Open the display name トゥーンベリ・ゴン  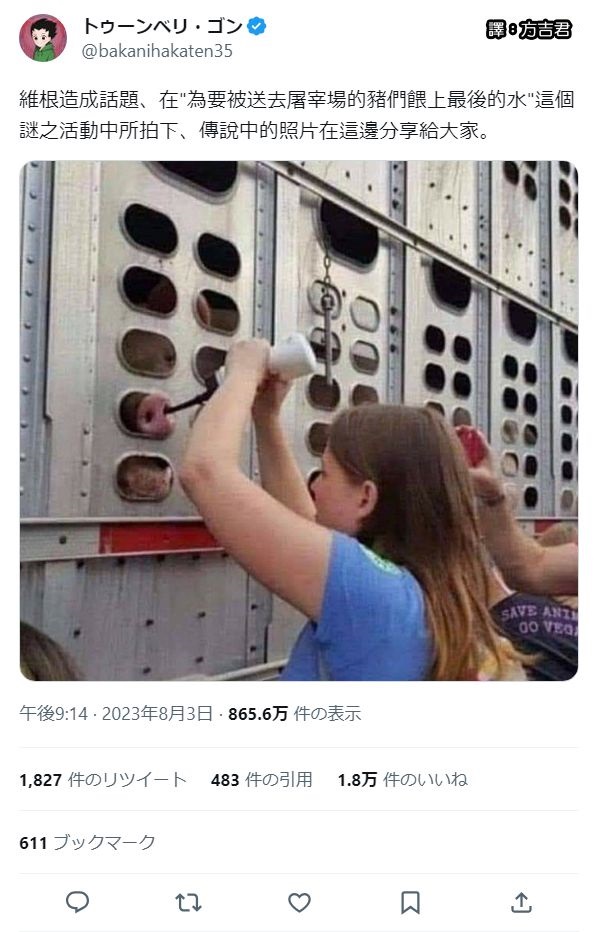pyautogui.click(x=162, y=26)
